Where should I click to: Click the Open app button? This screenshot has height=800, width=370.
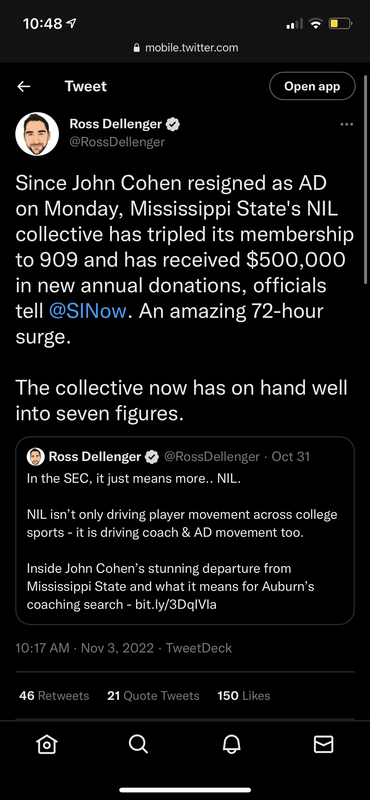pyautogui.click(x=312, y=86)
